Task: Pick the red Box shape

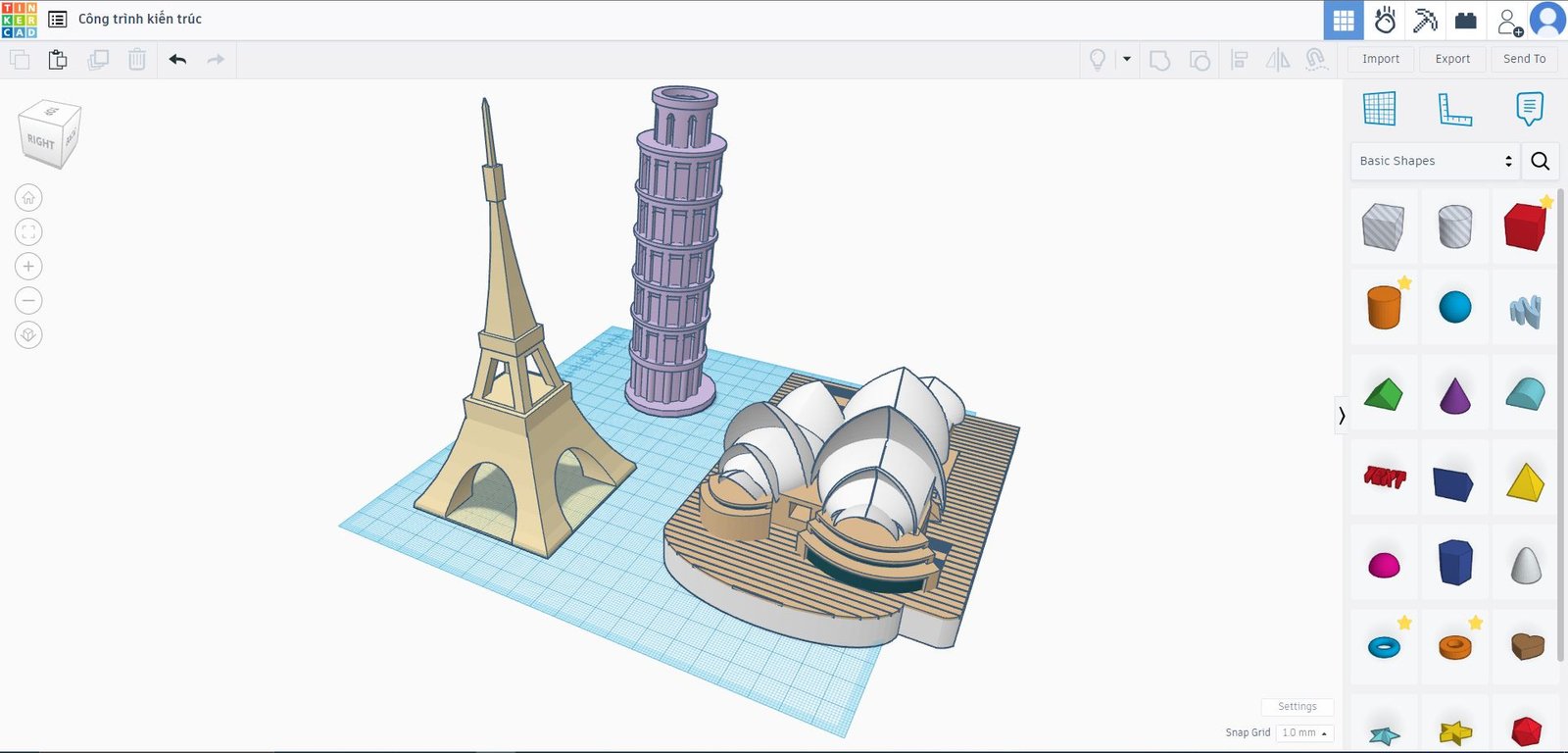Action: point(1526,226)
